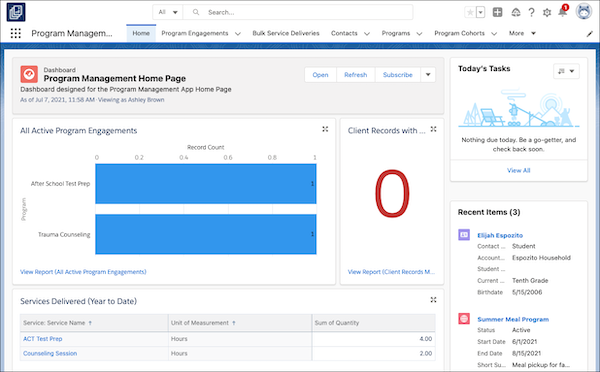
Task: Click the Program Management app logo
Action: [16, 12]
